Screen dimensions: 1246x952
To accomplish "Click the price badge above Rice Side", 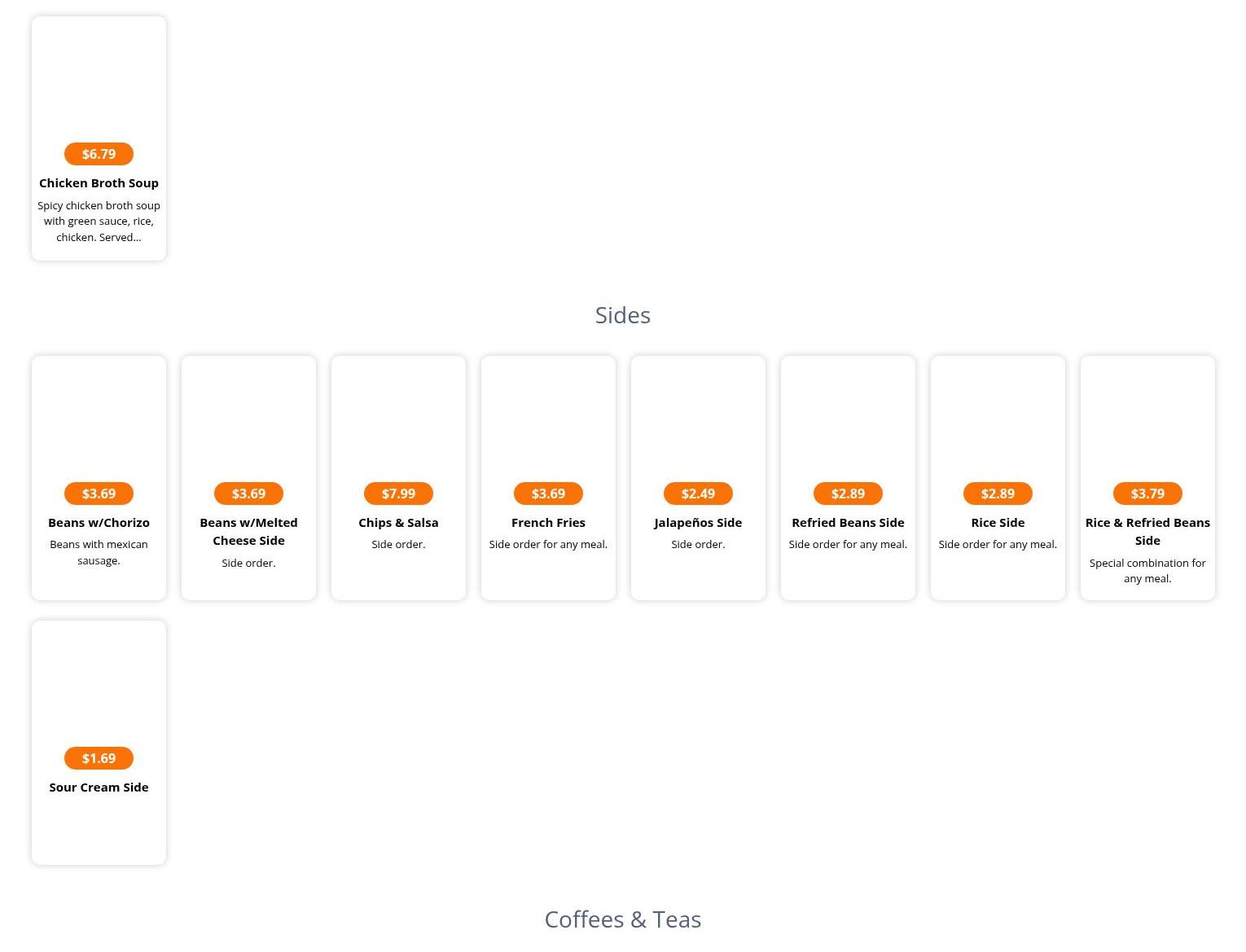I will tap(998, 494).
